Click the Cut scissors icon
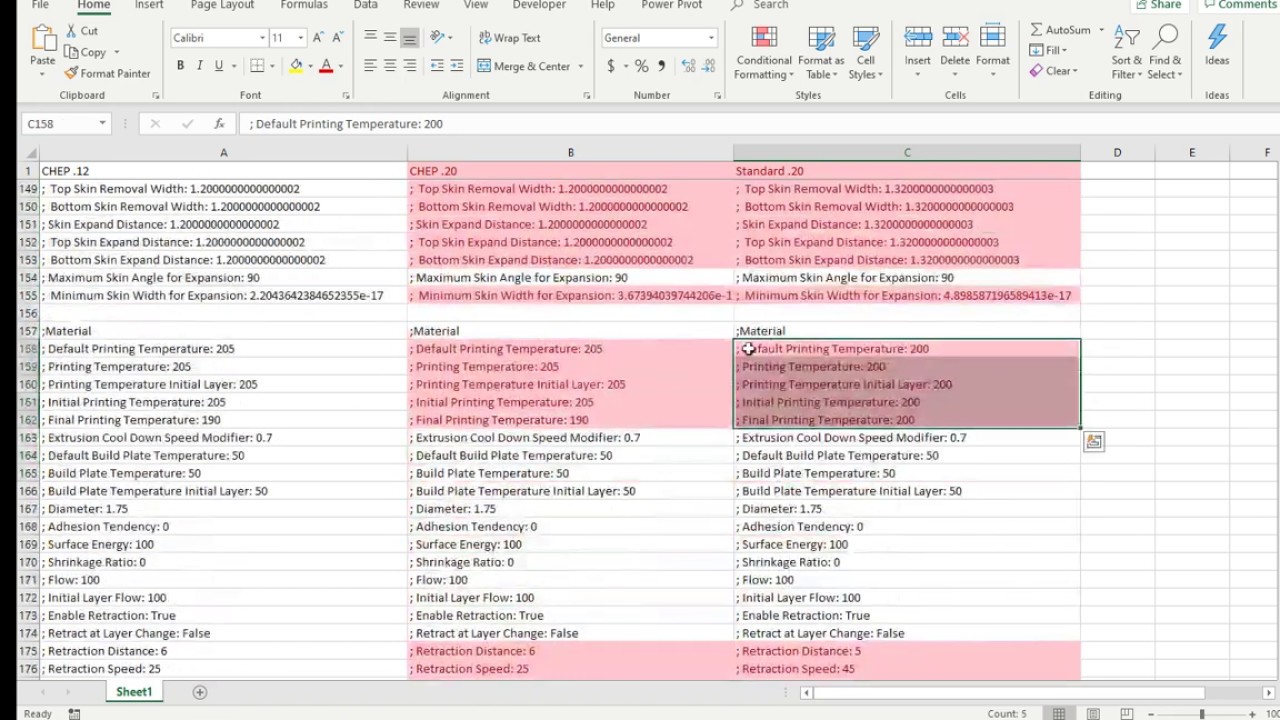 [x=71, y=31]
